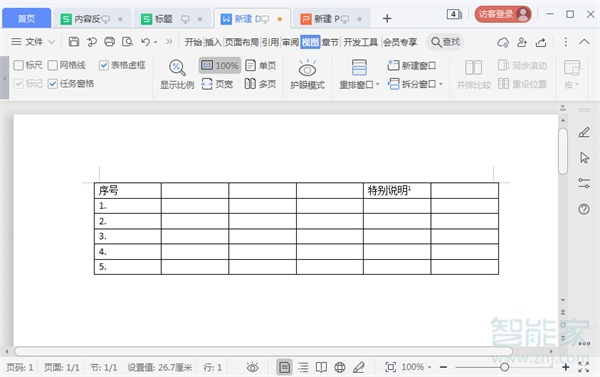600x377 pixels.
Task: Click the zoom slider handle
Action: [x=504, y=367]
